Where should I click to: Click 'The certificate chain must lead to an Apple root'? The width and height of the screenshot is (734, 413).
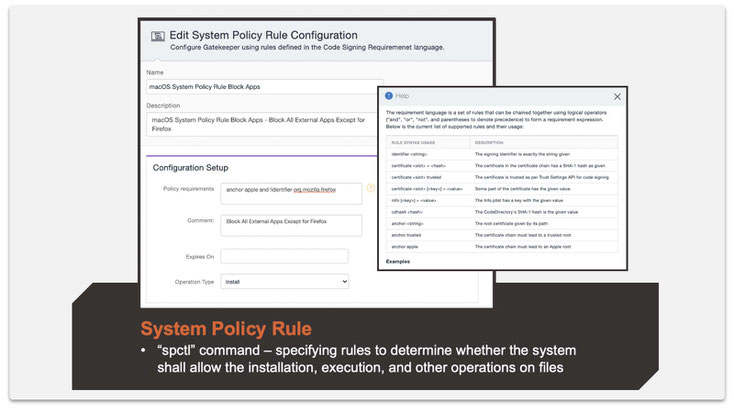pyautogui.click(x=523, y=247)
